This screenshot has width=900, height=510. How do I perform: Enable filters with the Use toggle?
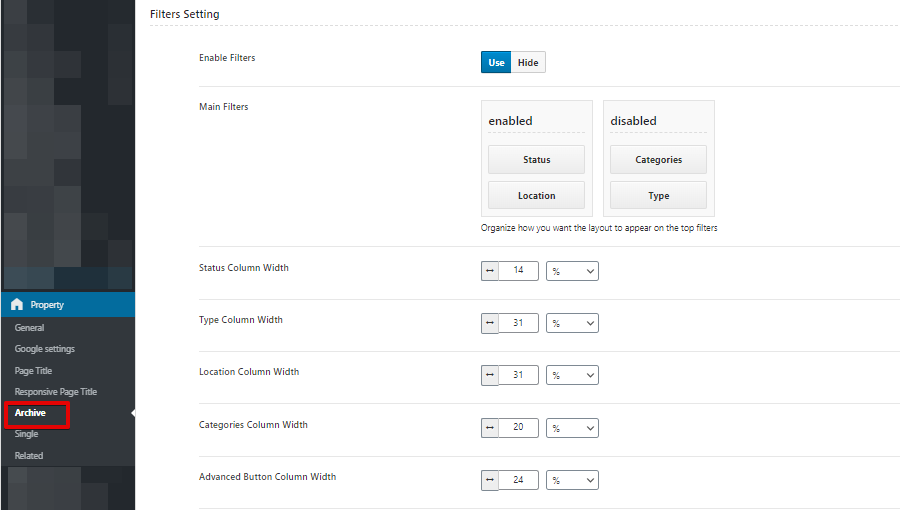click(496, 63)
